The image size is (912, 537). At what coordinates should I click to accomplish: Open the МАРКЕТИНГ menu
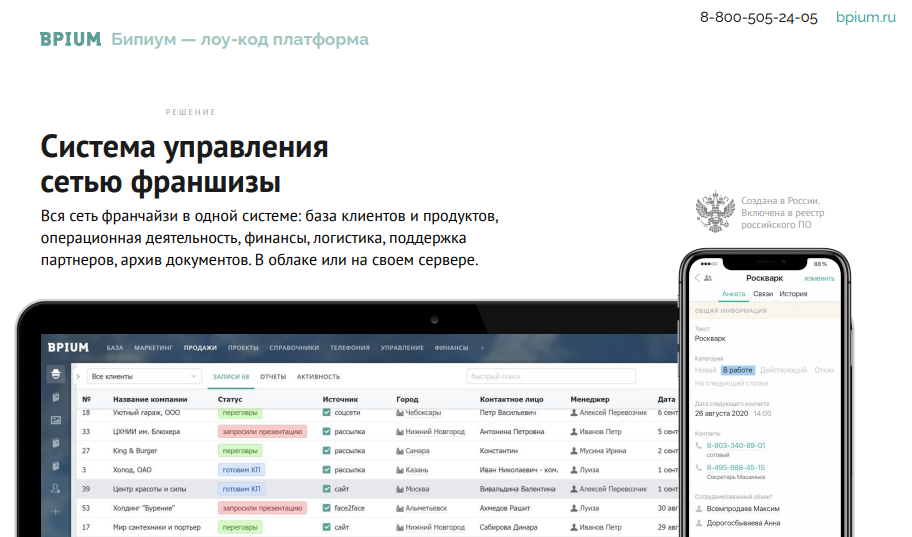click(154, 348)
